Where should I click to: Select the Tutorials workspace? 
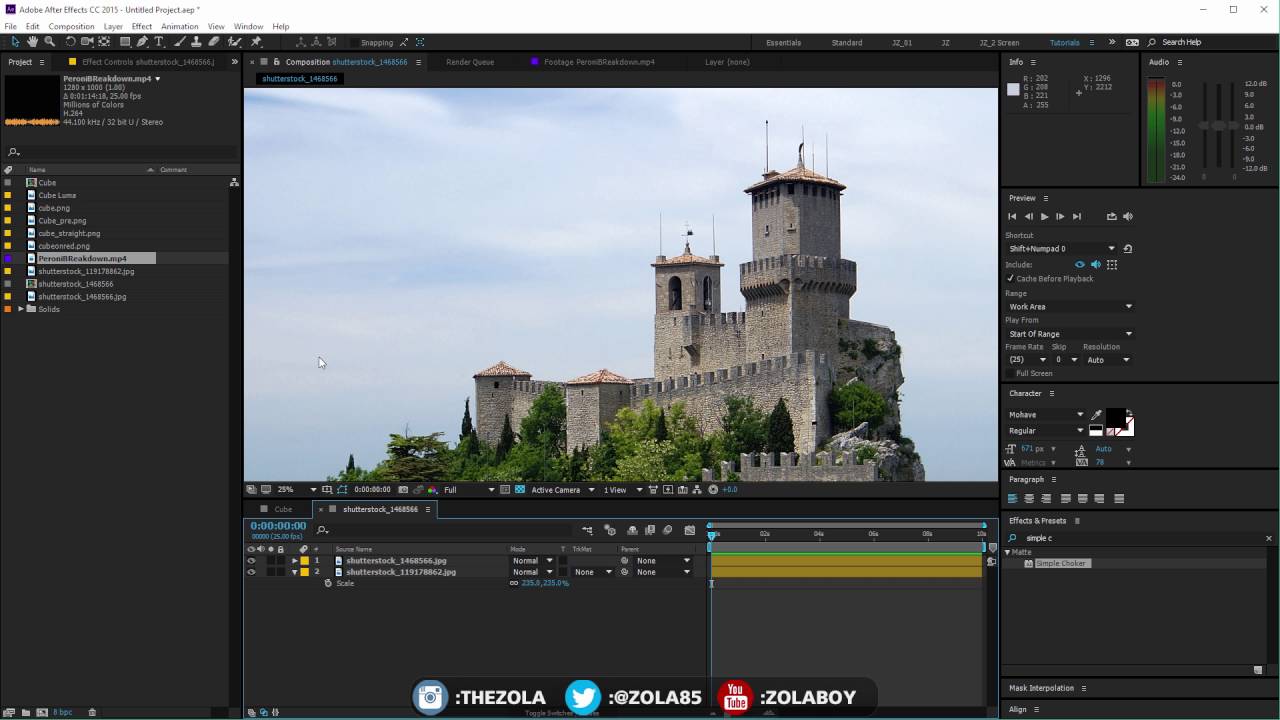point(1064,43)
